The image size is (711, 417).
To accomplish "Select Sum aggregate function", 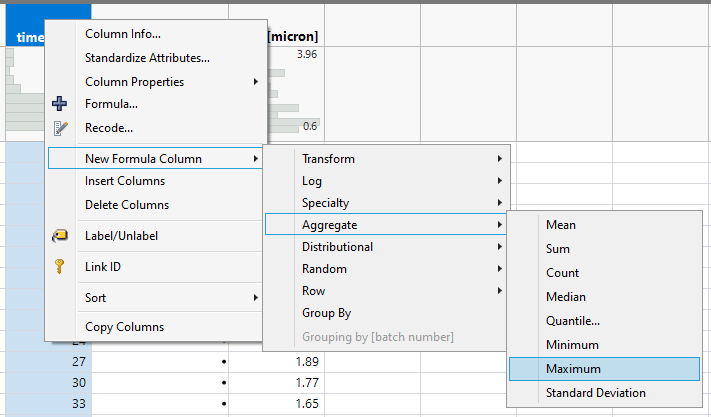I will click(x=604, y=249).
